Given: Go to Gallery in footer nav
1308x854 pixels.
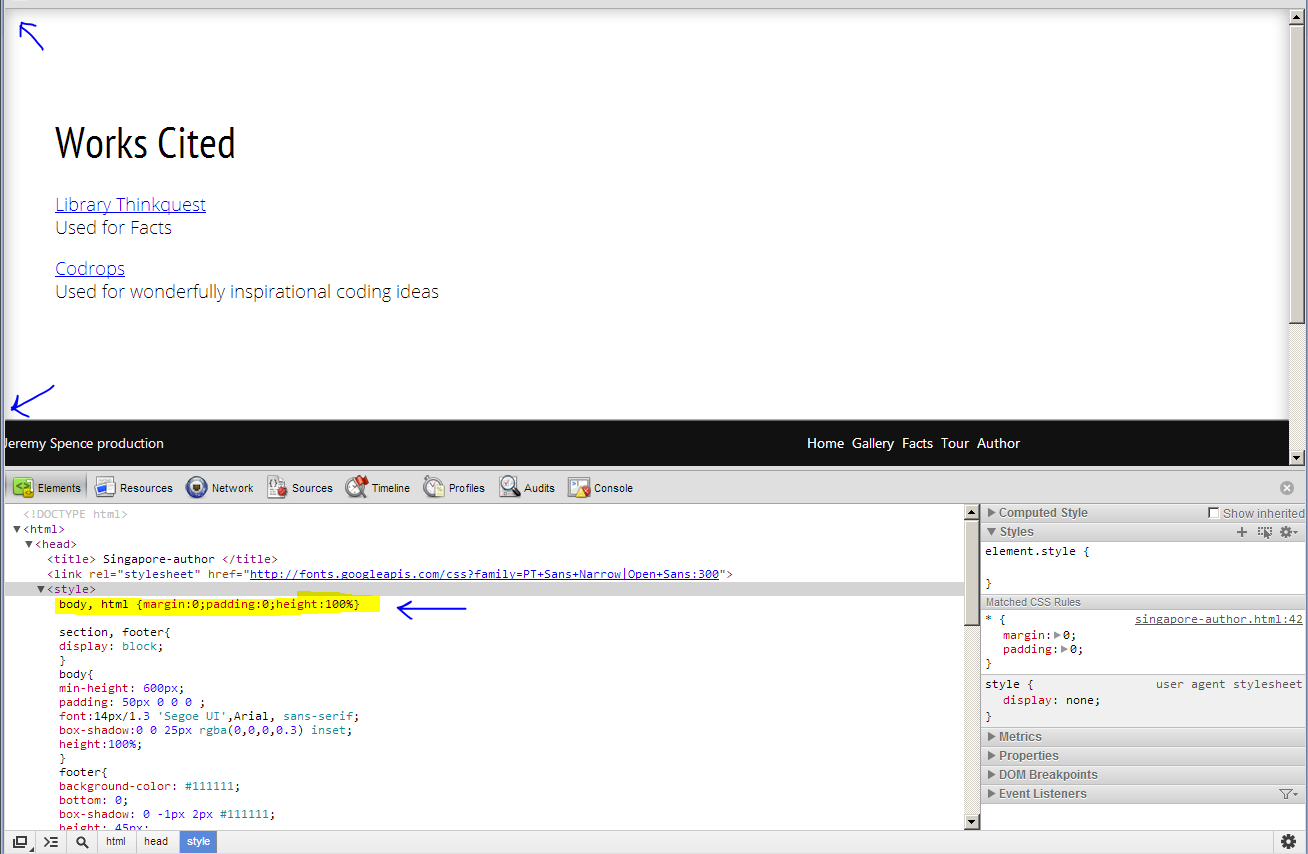Looking at the screenshot, I should pos(872,443).
